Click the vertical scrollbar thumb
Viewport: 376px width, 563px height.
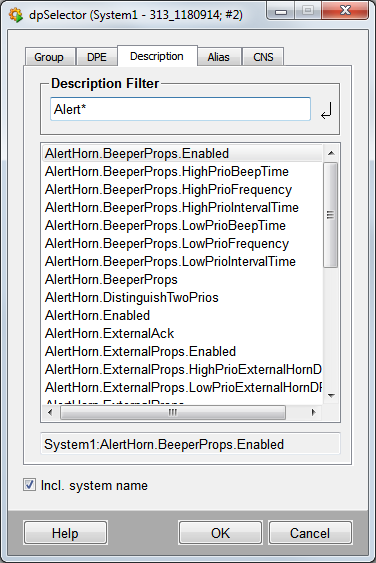(330, 215)
